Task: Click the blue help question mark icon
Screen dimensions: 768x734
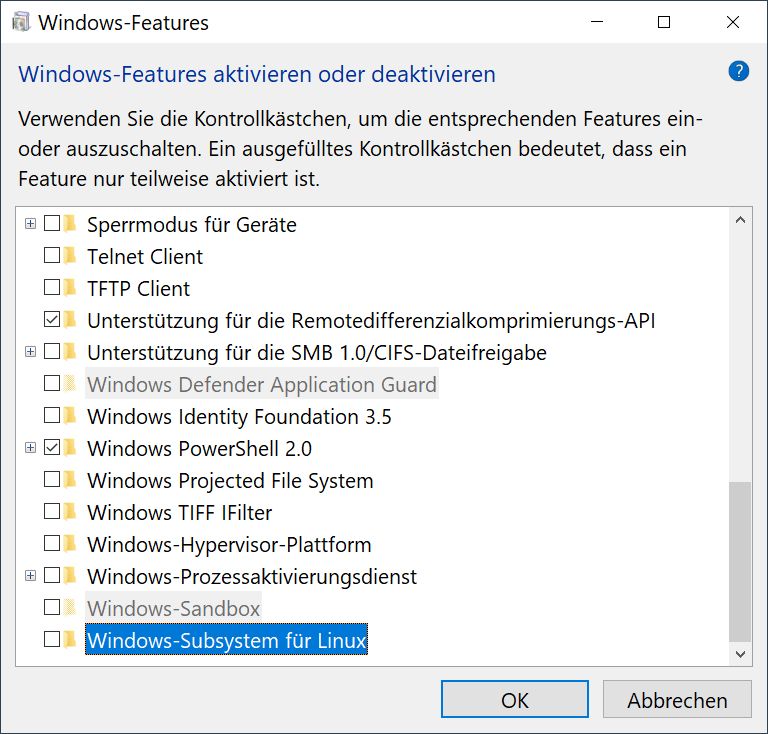Action: 738,71
